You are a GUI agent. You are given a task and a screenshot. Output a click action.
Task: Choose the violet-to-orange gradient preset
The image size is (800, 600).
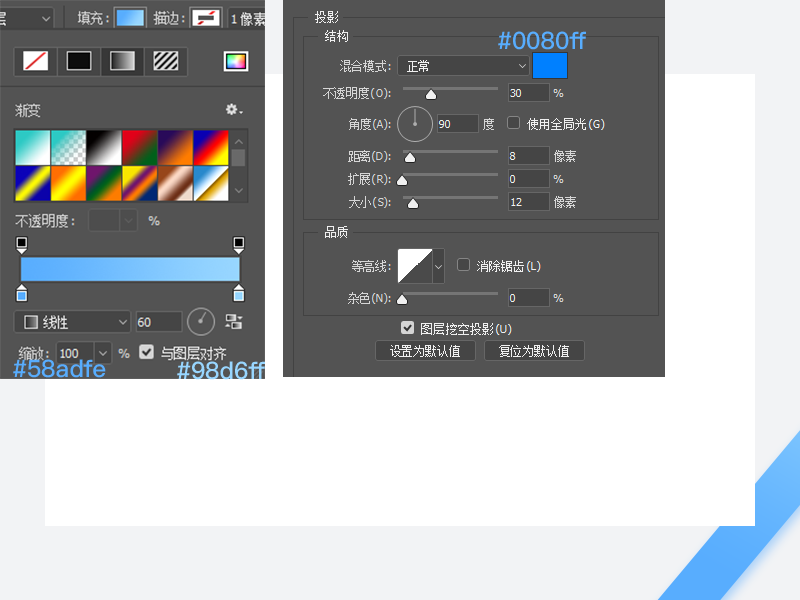click(176, 147)
